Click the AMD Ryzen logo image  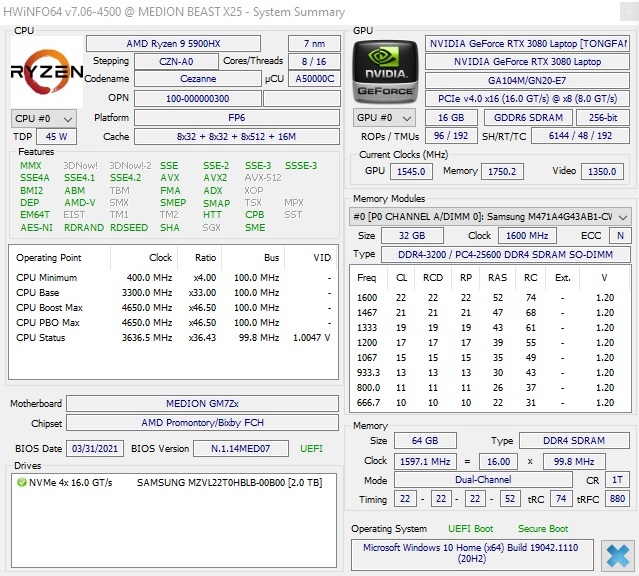tap(46, 72)
